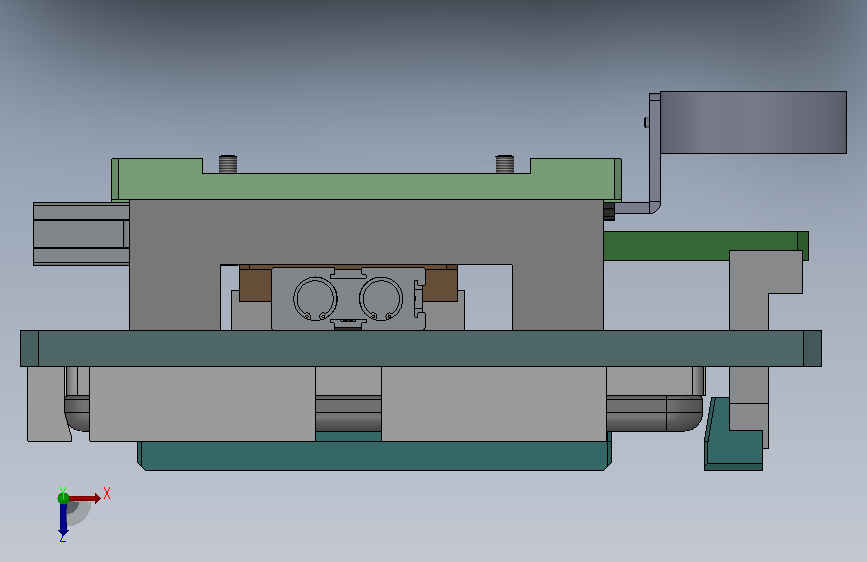Select the teal bottom plate

point(374,455)
